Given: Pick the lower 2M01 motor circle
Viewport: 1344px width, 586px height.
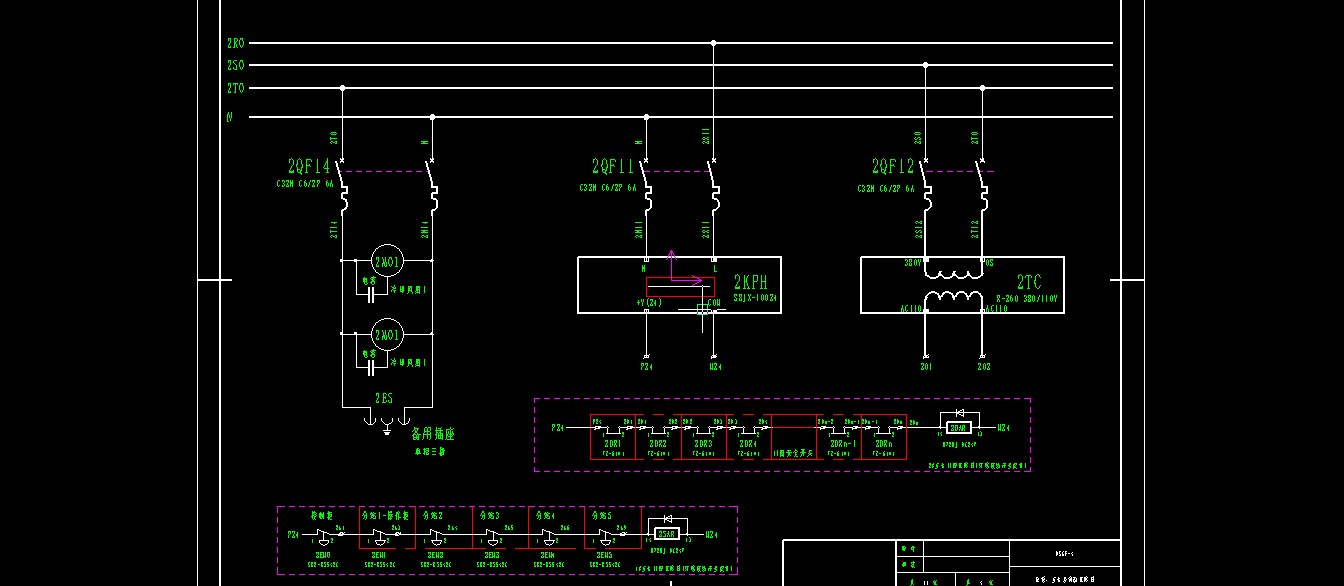Looking at the screenshot, I should (386, 334).
